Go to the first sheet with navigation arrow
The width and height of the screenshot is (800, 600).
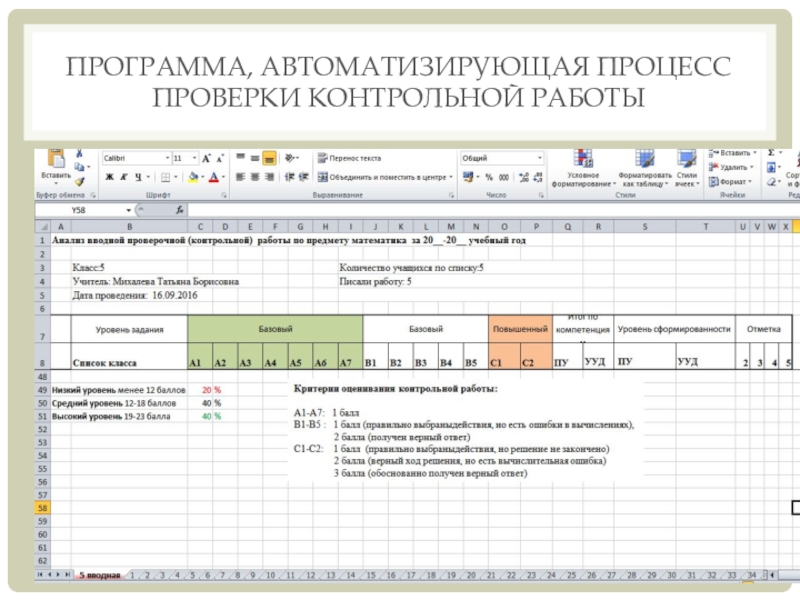click(x=40, y=575)
